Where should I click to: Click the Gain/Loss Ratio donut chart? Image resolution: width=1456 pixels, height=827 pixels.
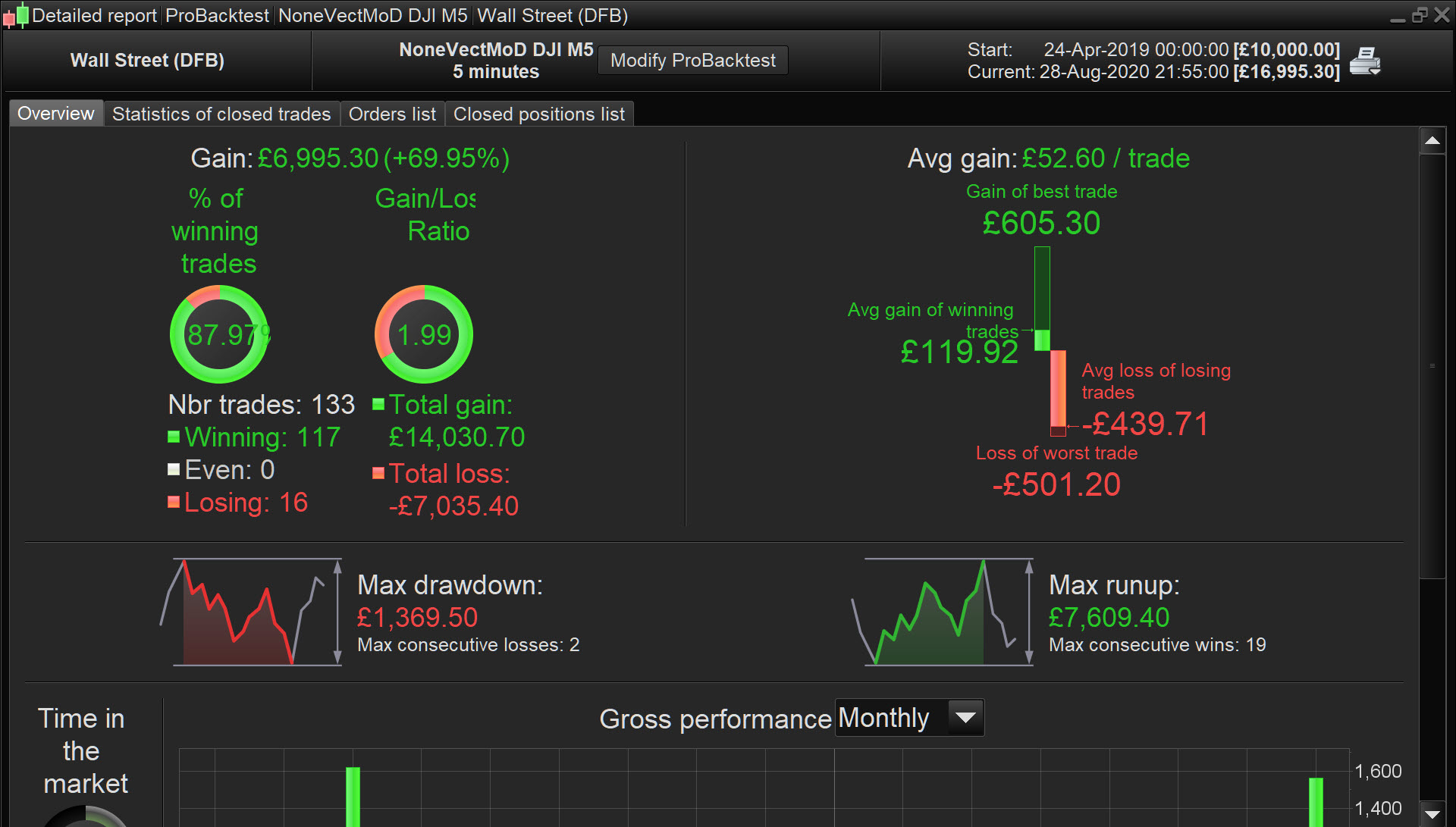tap(424, 334)
